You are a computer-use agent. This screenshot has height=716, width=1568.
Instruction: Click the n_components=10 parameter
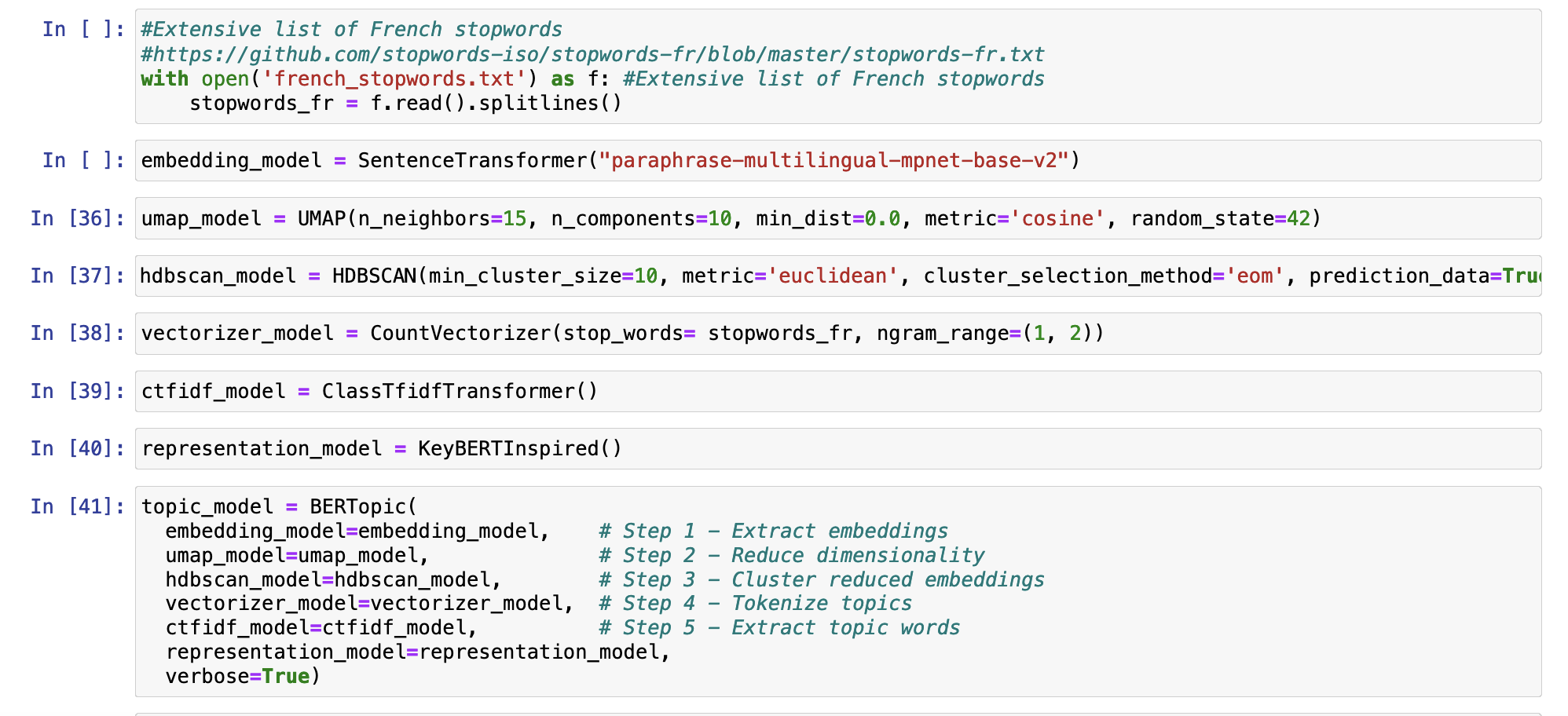(x=642, y=218)
